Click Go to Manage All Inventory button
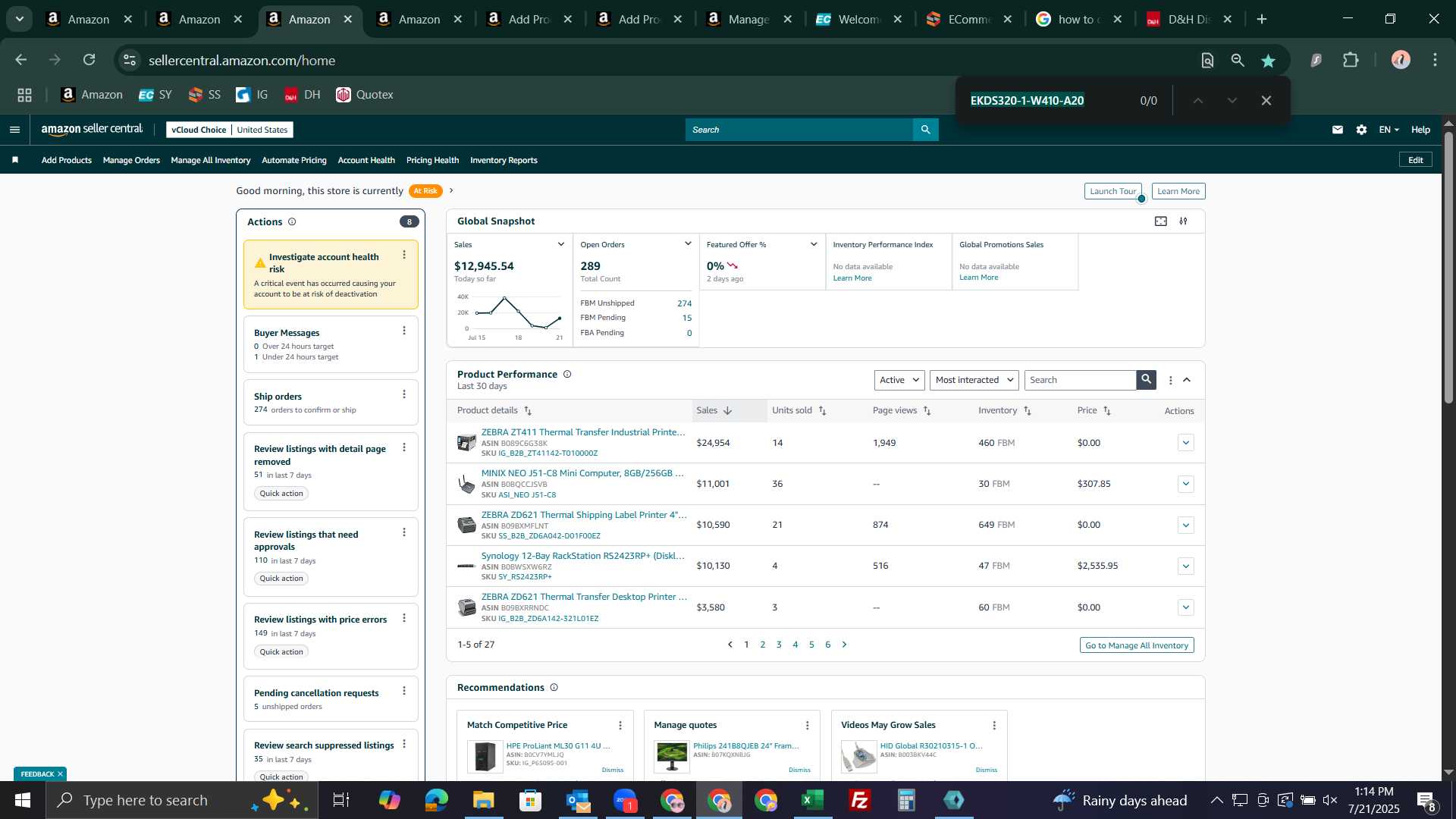 tap(1137, 645)
